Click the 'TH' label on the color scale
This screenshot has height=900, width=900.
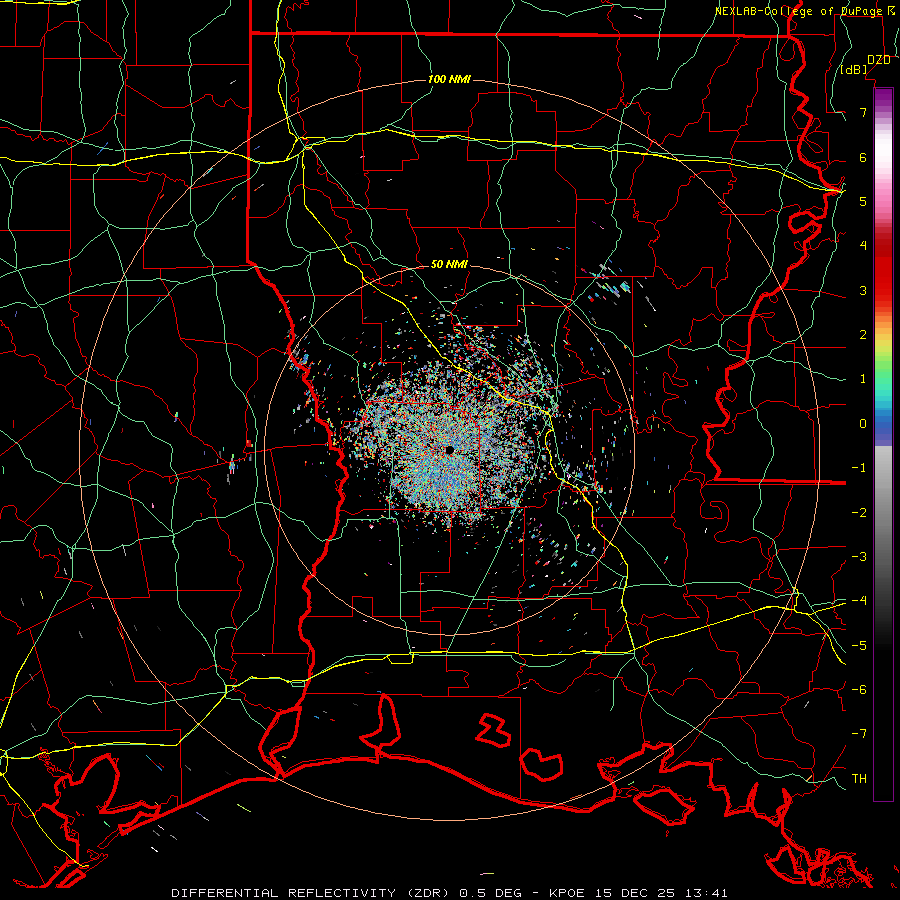click(859, 779)
